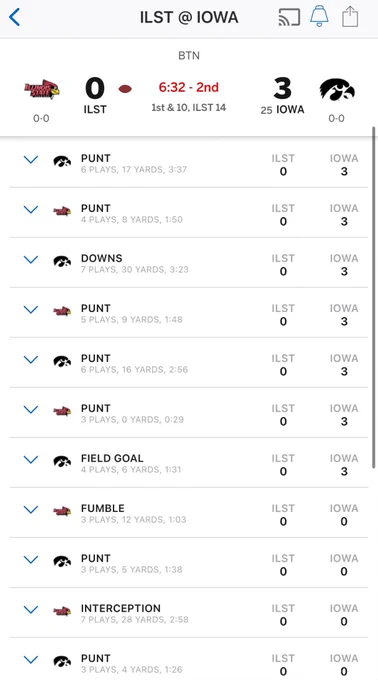Tap the ILST team abbreviation in header
The image size is (378, 680).
coord(95,109)
